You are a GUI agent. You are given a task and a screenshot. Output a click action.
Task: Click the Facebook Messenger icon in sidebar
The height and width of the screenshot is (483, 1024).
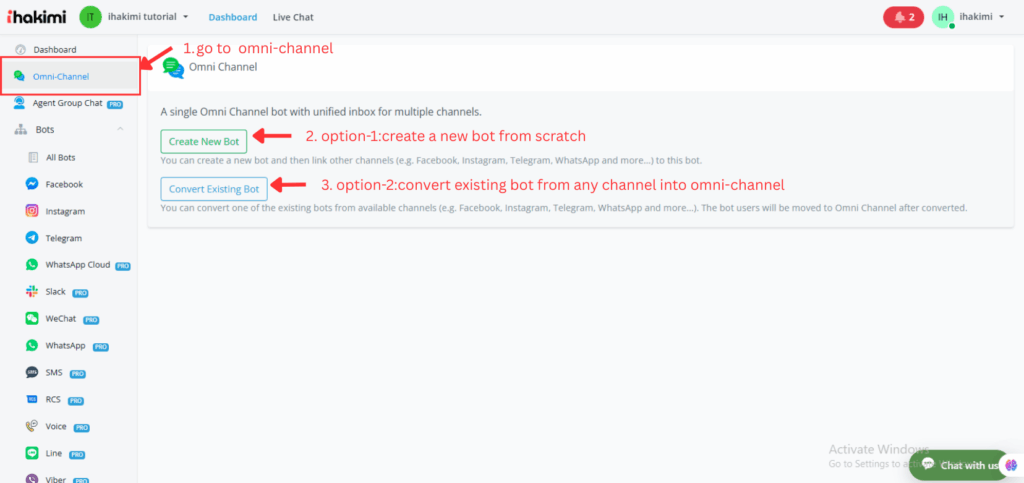[33, 185]
